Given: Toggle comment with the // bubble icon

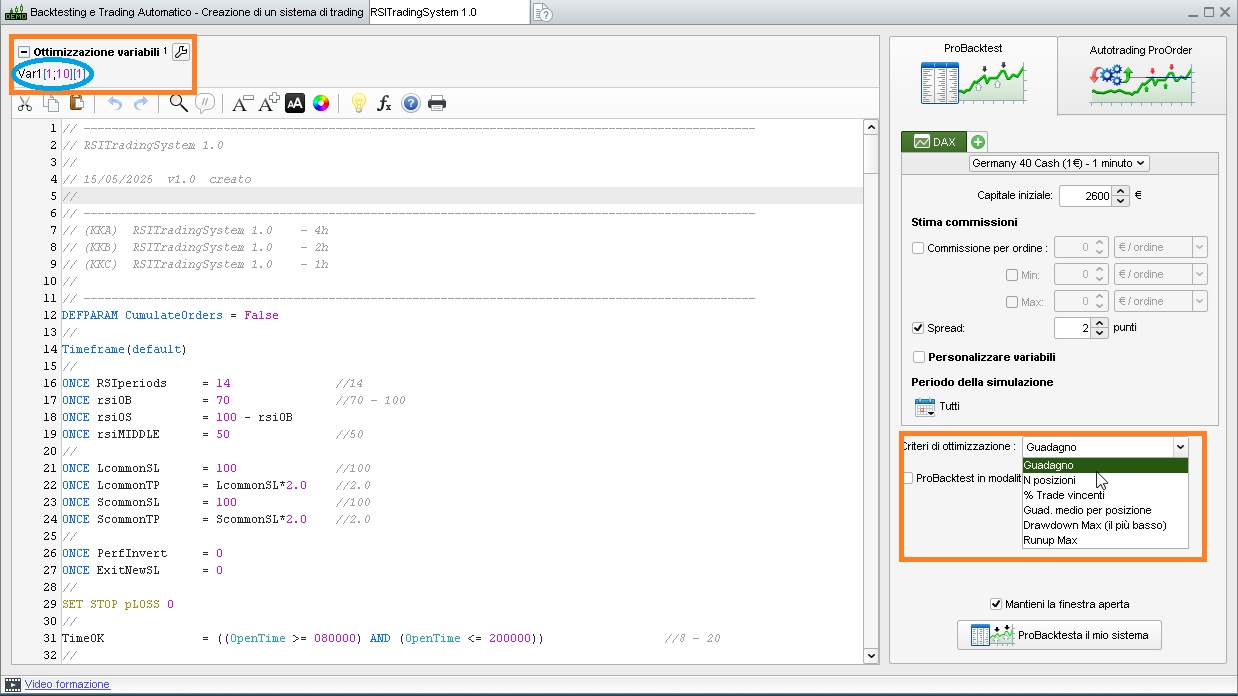Looking at the screenshot, I should (205, 103).
